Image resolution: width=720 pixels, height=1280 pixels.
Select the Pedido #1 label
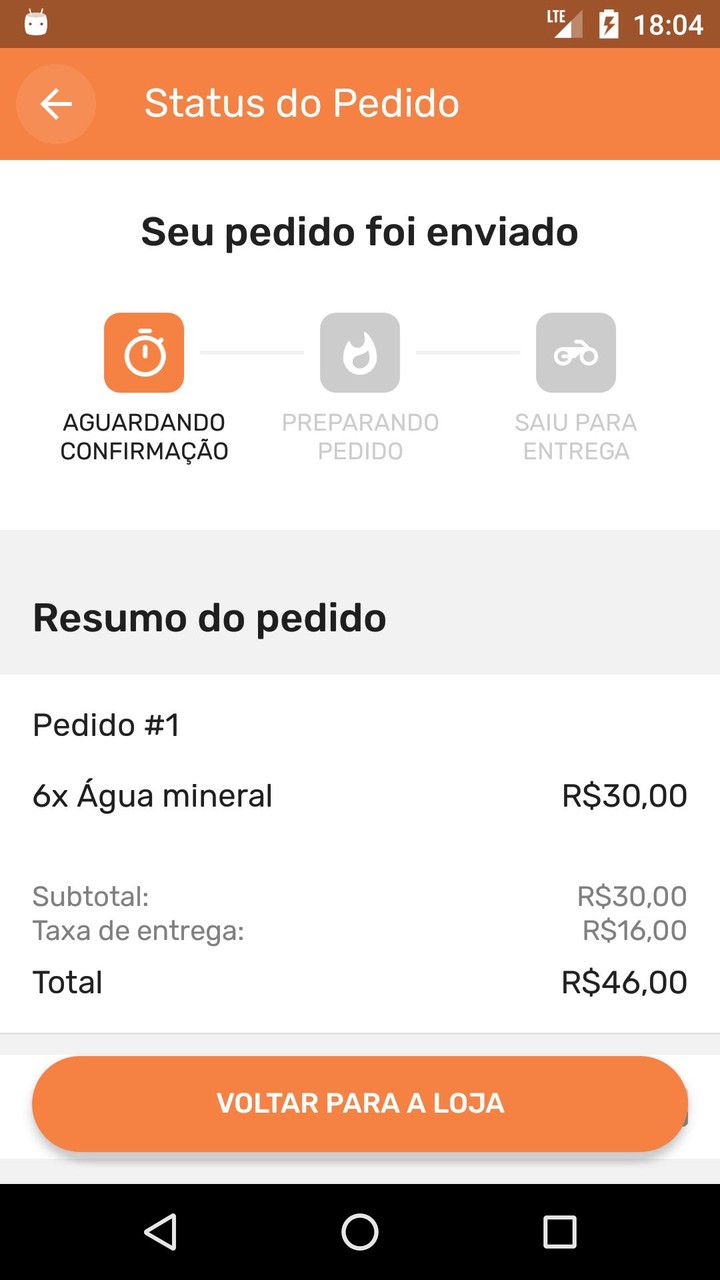point(106,725)
